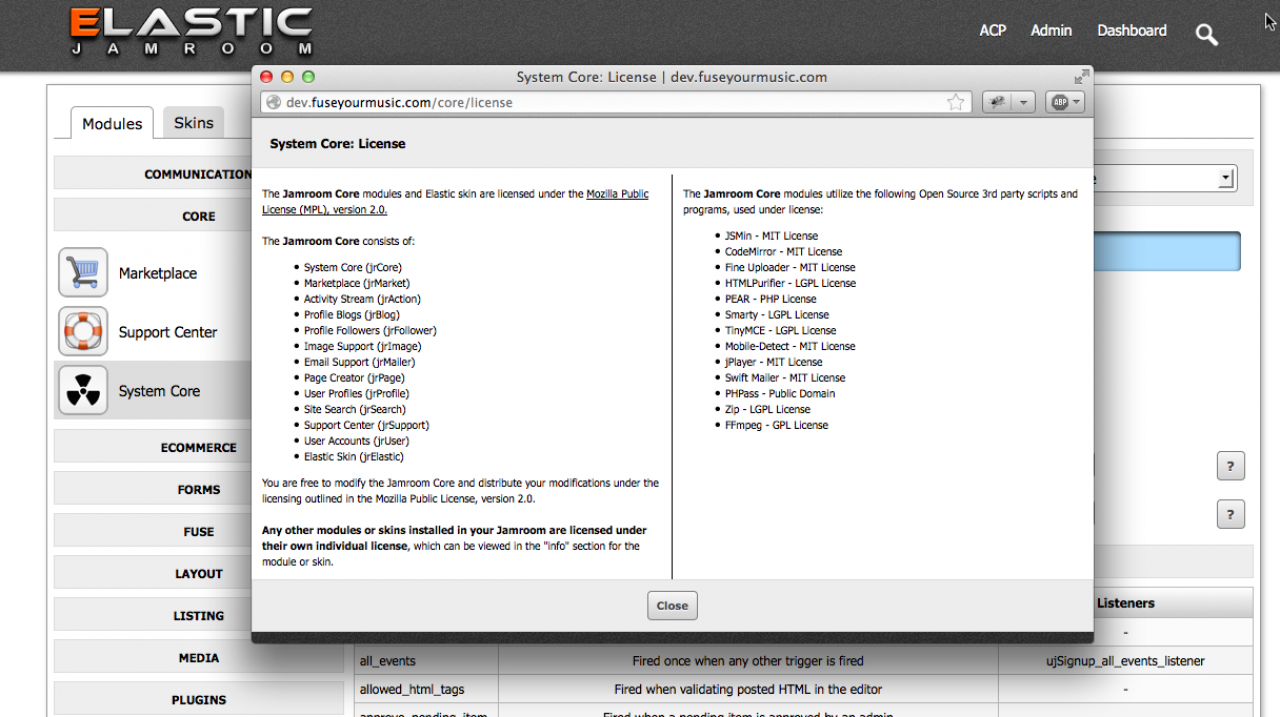Open the Marketplace cart icon
This screenshot has height=717, width=1280.
coord(83,273)
